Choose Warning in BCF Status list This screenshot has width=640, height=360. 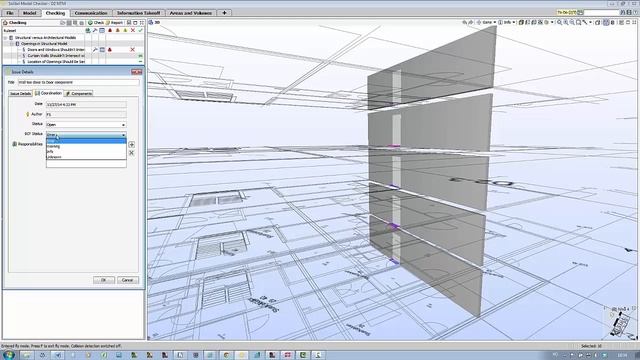coord(86,146)
